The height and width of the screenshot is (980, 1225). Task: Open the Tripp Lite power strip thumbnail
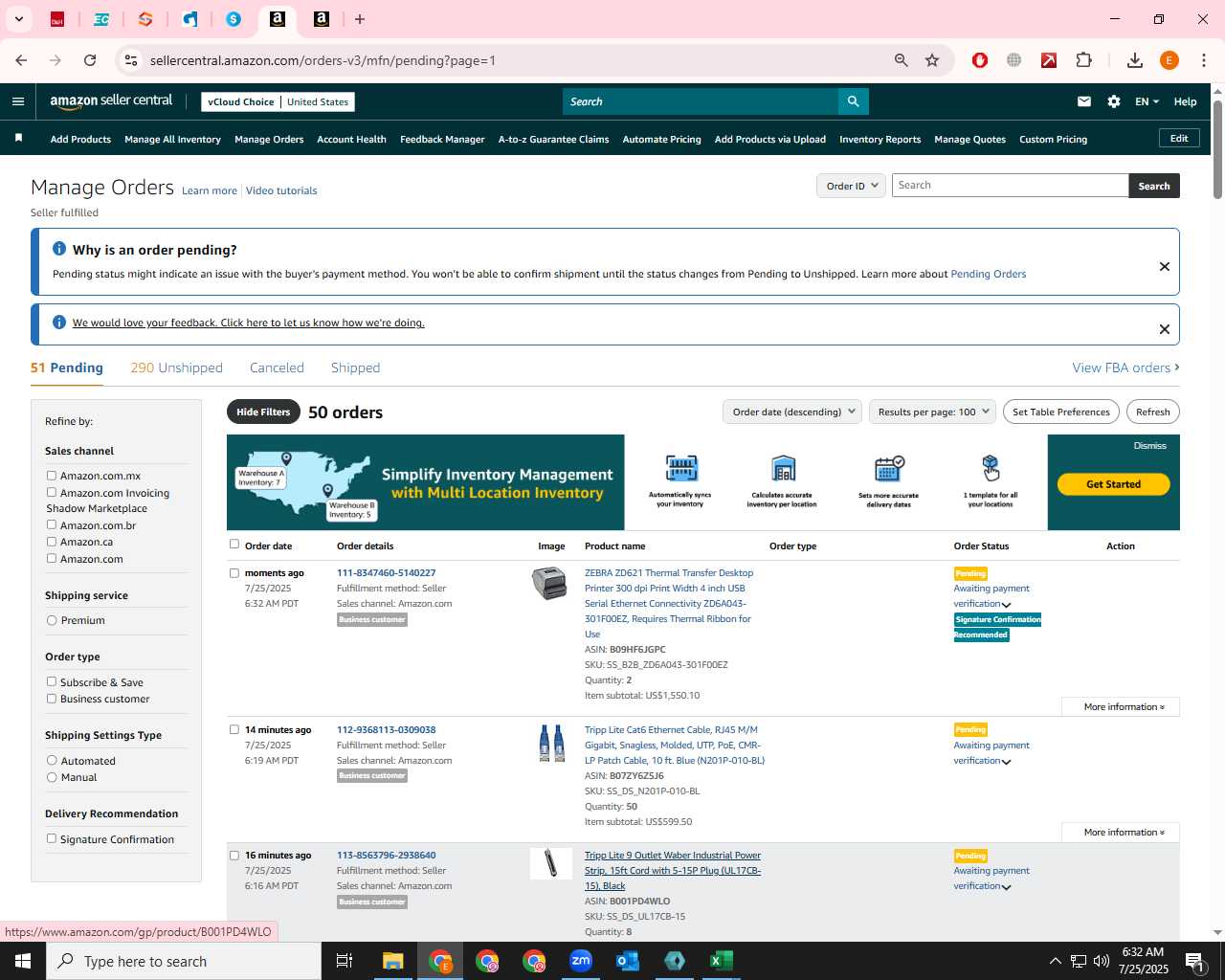(551, 863)
